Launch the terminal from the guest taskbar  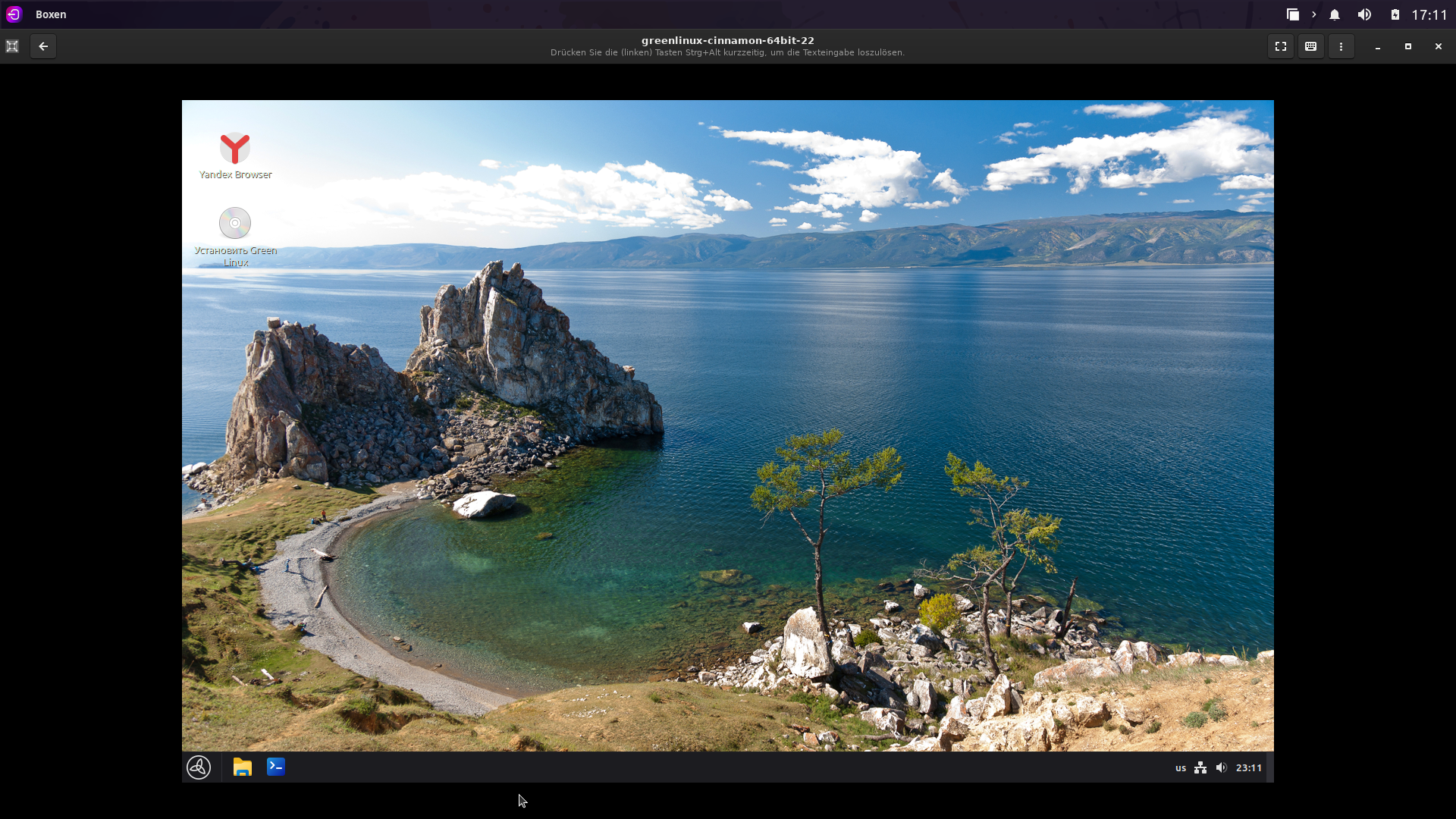coord(276,767)
